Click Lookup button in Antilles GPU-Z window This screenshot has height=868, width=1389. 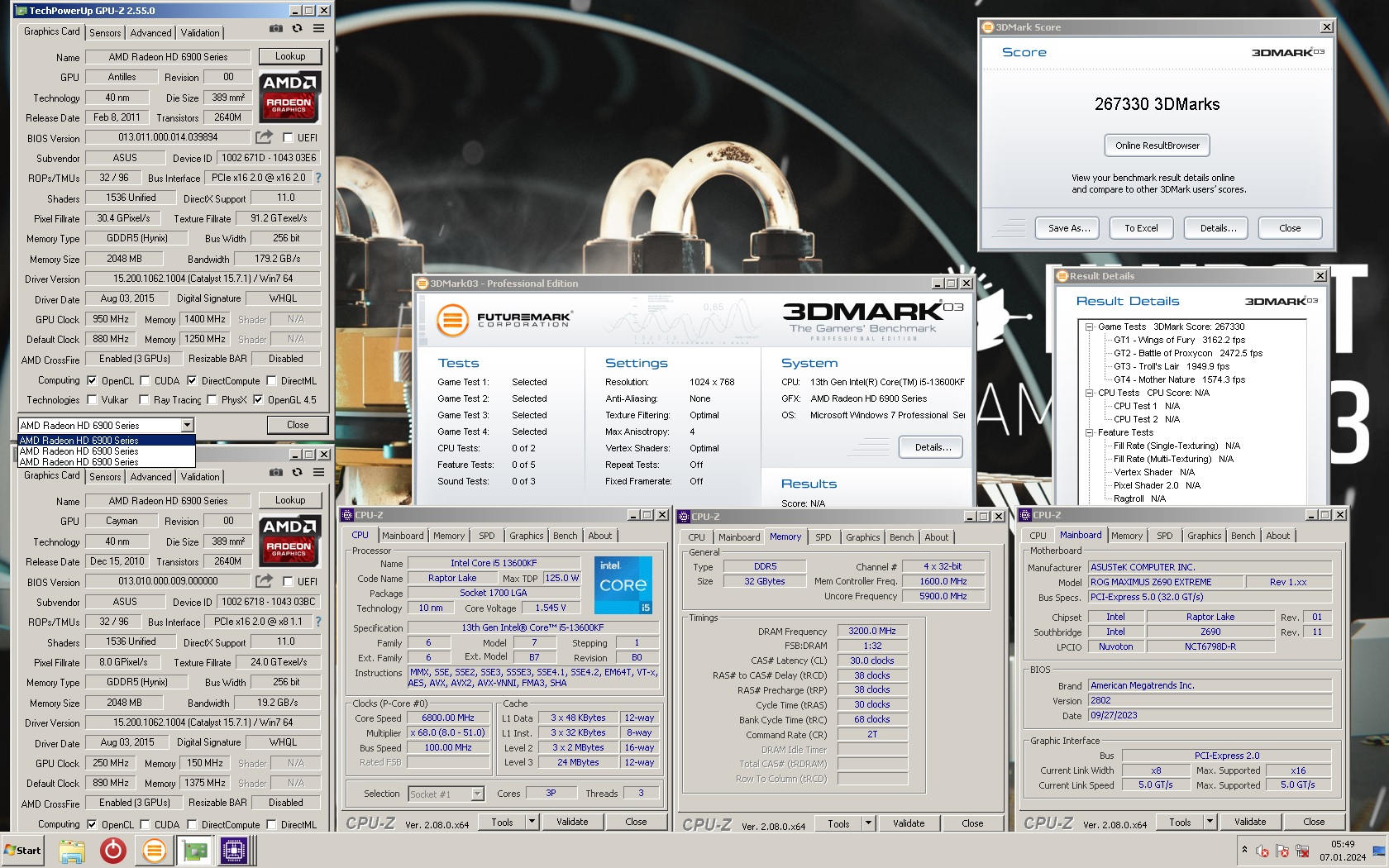point(290,56)
